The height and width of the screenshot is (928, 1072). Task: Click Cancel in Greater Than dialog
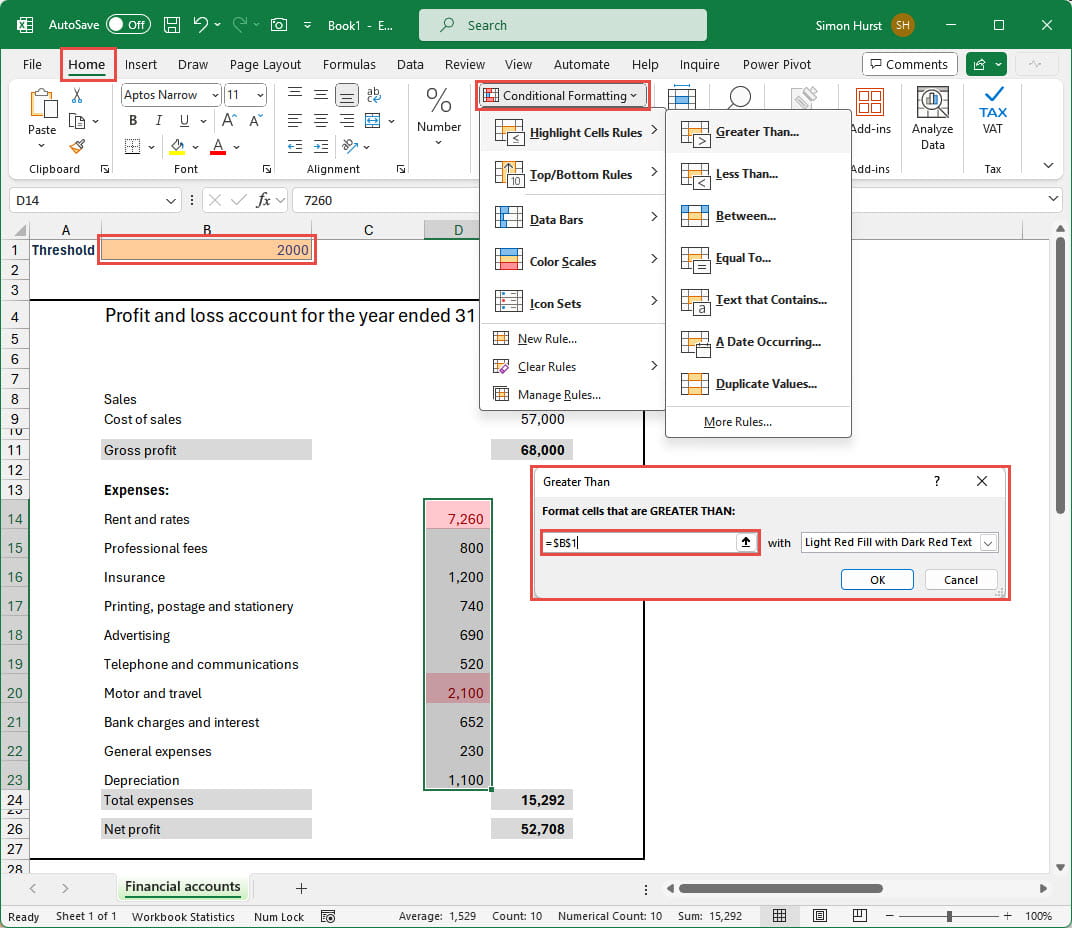tap(960, 579)
